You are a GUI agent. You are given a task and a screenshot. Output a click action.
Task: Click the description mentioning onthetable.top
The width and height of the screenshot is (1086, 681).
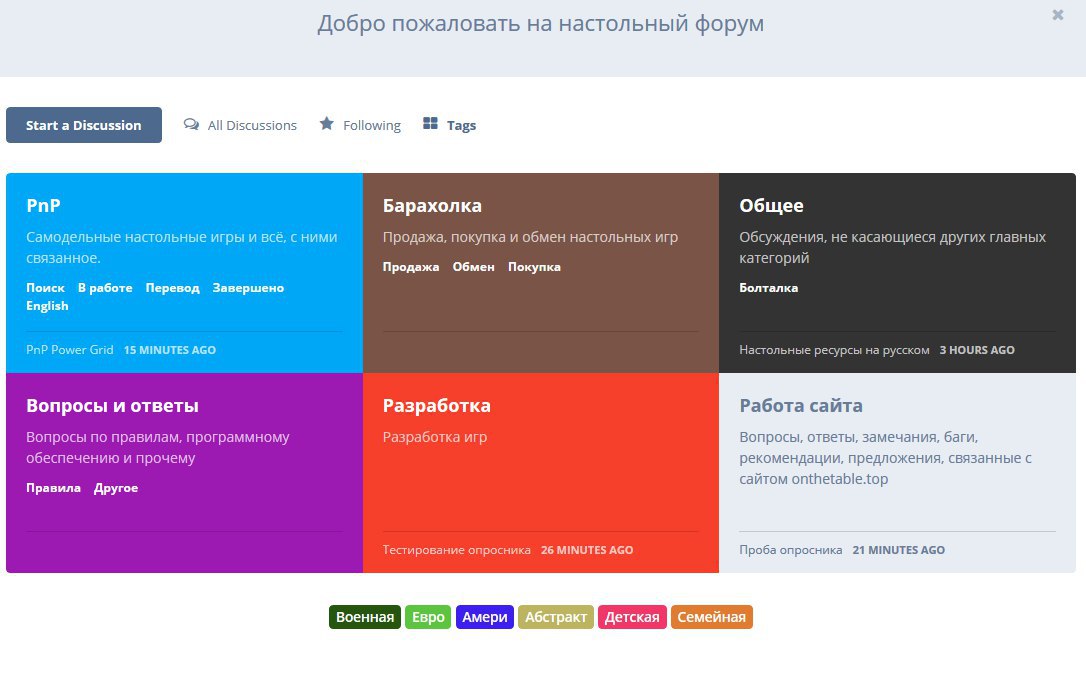885,458
